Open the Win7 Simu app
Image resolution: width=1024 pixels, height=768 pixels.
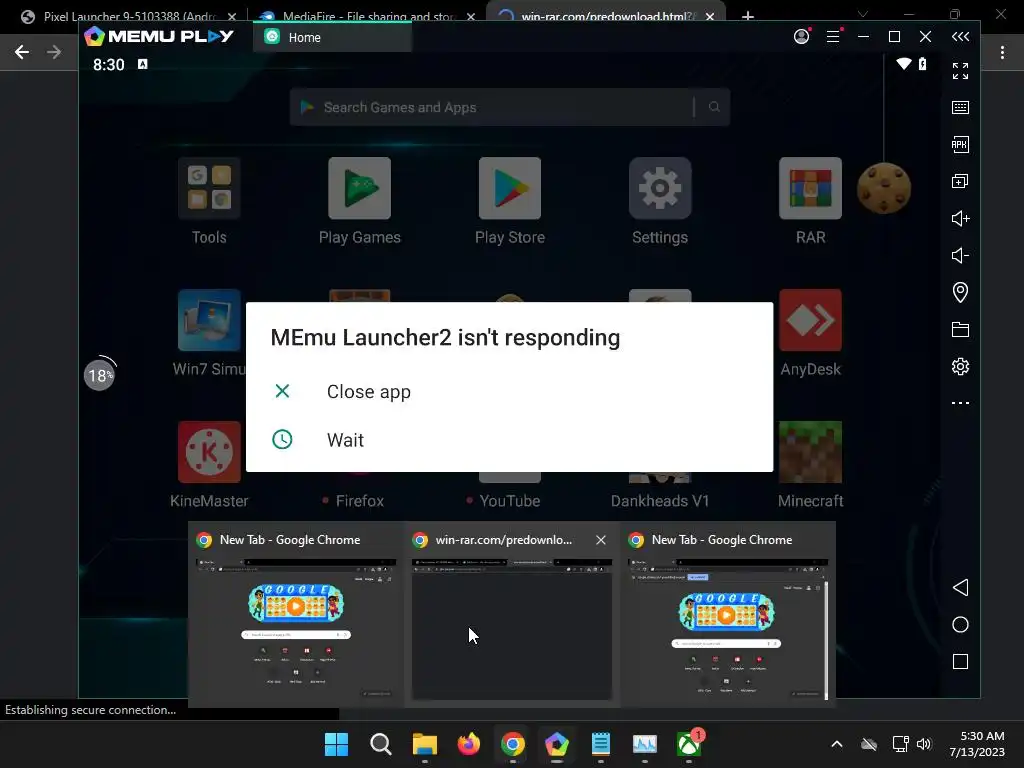[x=209, y=320]
